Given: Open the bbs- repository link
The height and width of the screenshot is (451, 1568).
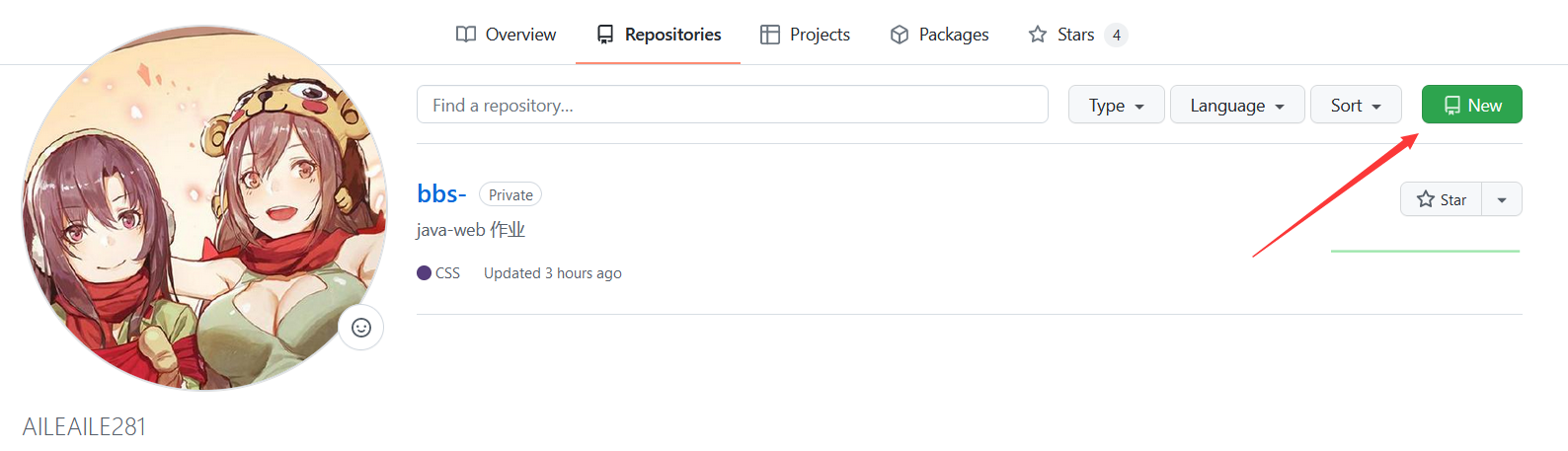Looking at the screenshot, I should (441, 193).
